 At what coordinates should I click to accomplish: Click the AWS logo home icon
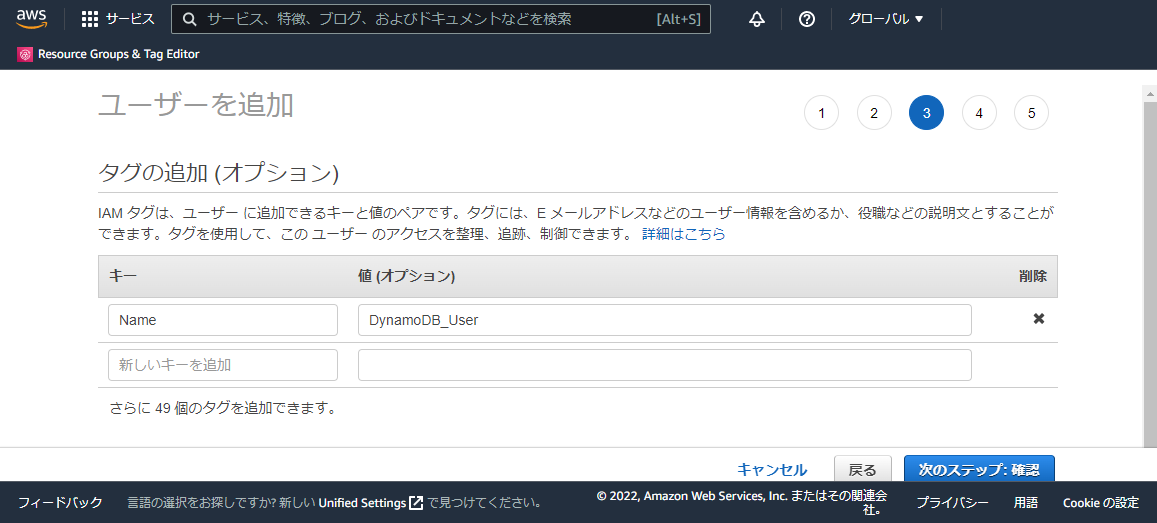[x=32, y=19]
